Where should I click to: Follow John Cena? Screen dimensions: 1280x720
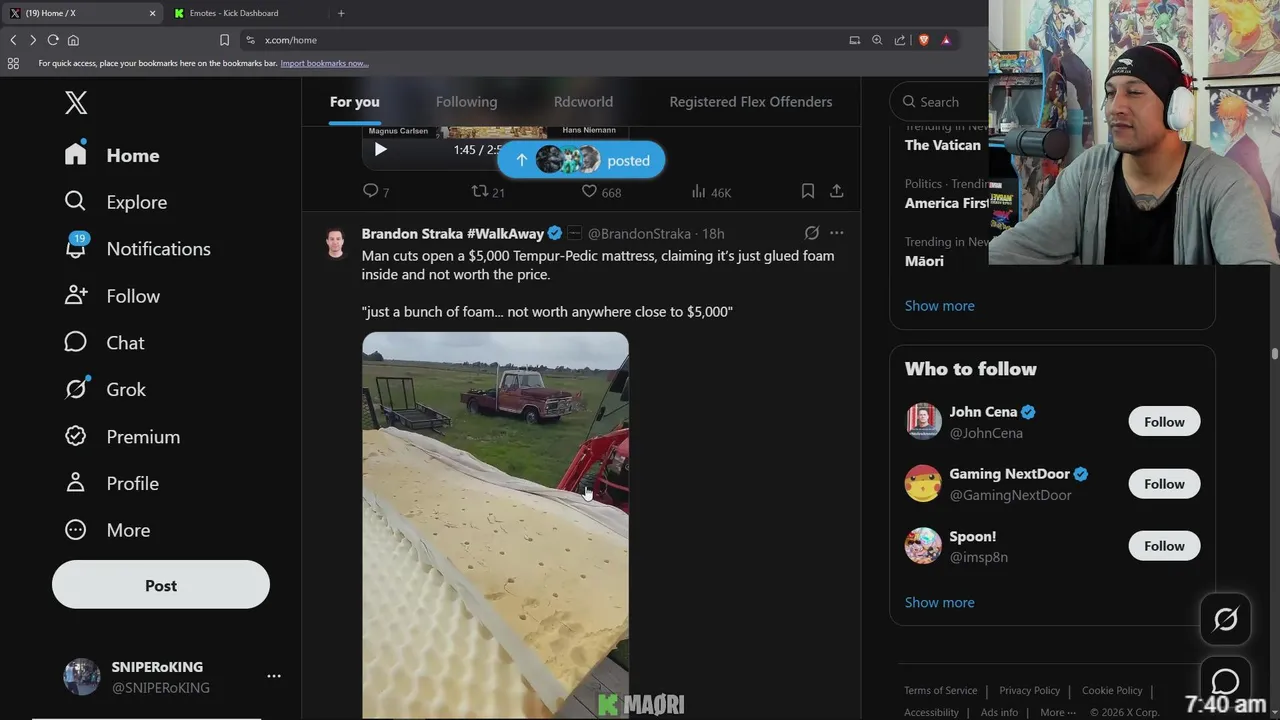pyautogui.click(x=1164, y=422)
